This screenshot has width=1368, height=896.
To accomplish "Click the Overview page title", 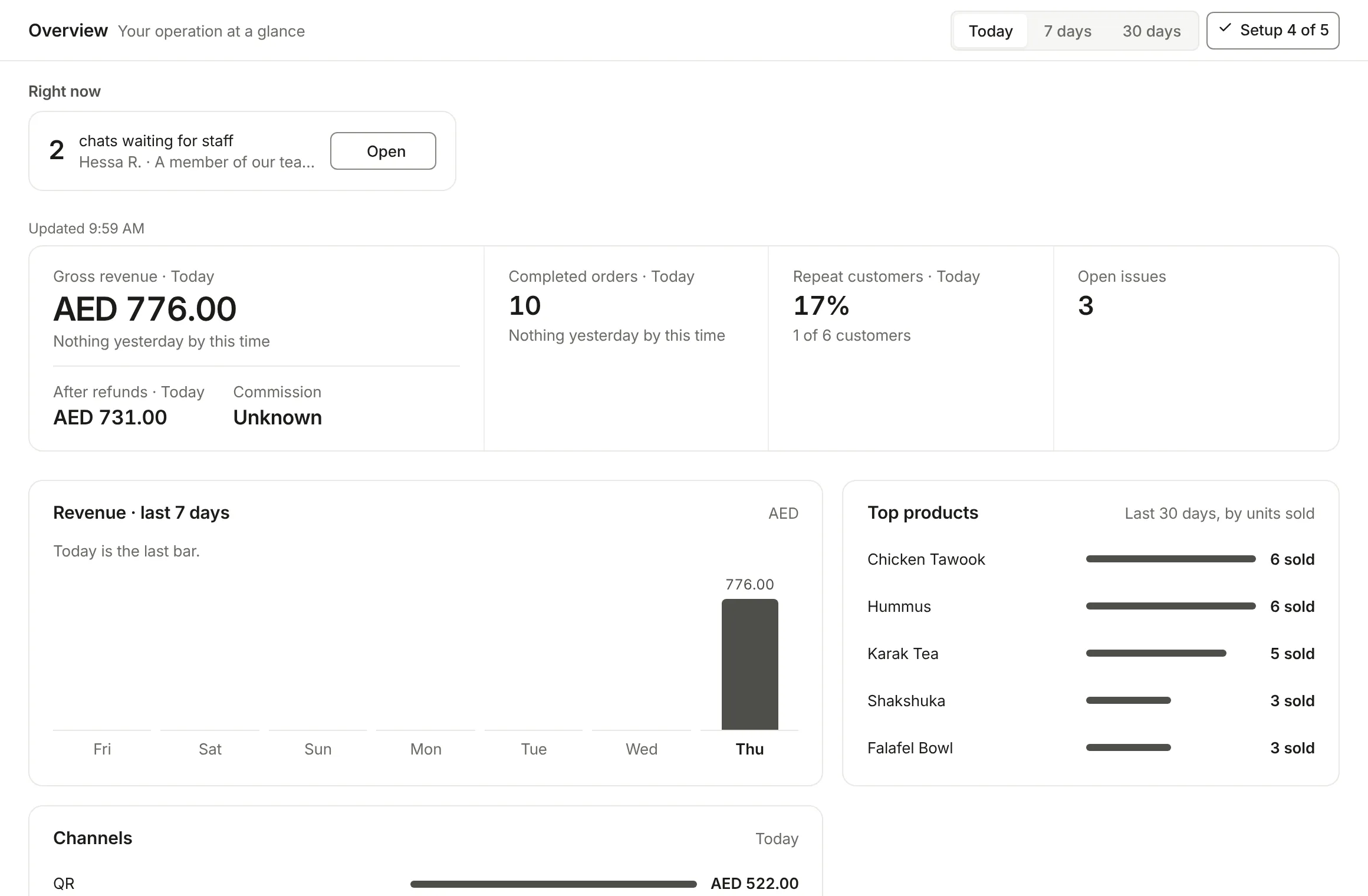I will pos(68,31).
